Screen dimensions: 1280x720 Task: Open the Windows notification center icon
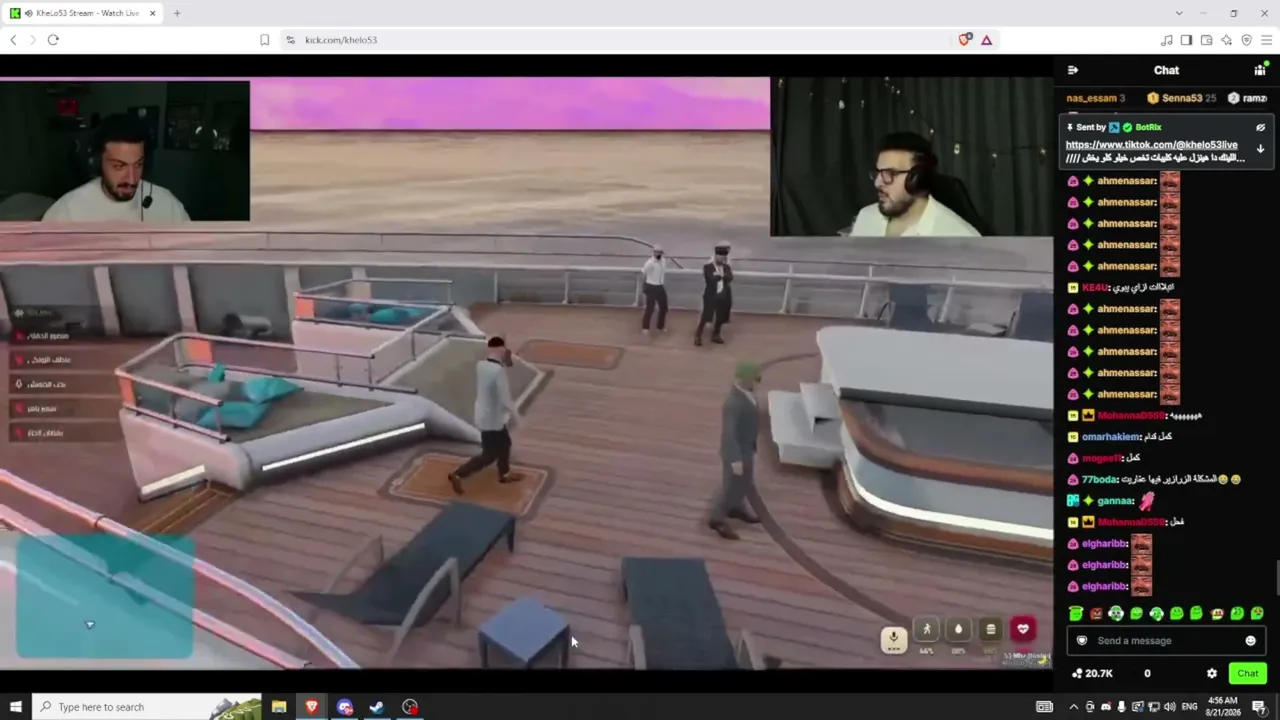click(1259, 707)
